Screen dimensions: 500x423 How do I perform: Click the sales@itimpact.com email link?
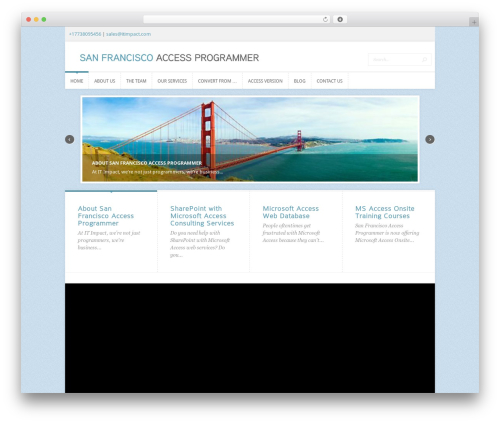pos(128,34)
